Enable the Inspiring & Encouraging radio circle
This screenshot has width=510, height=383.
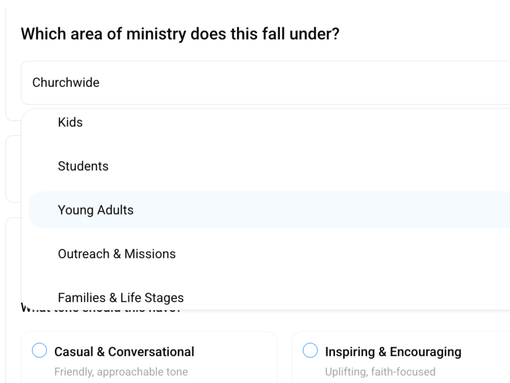pyautogui.click(x=310, y=350)
